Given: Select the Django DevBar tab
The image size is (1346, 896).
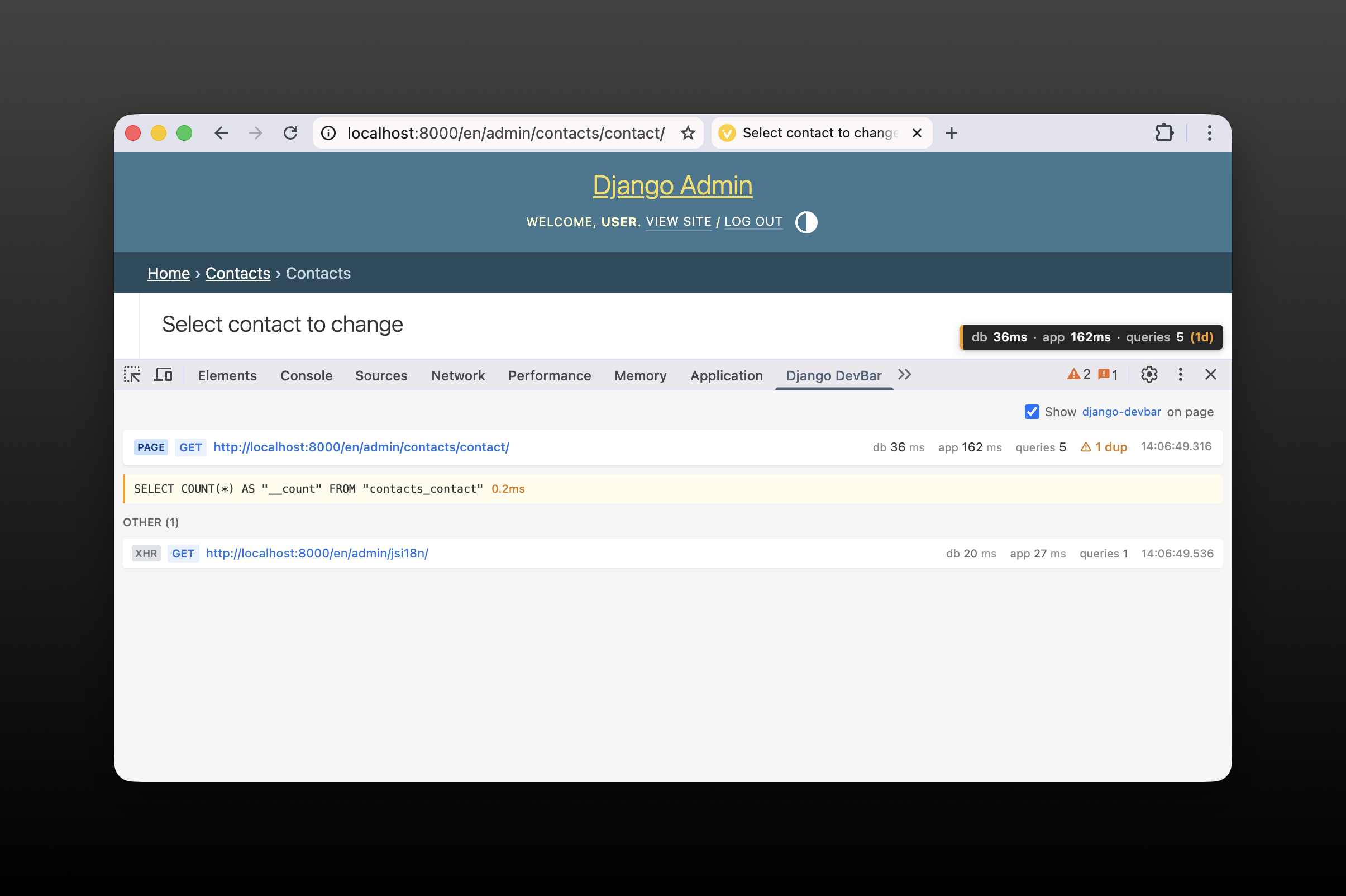Looking at the screenshot, I should 833,376.
